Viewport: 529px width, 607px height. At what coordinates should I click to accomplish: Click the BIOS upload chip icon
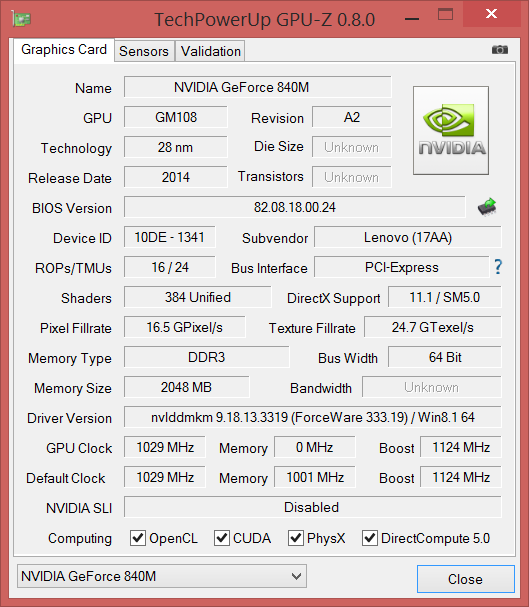pyautogui.click(x=487, y=207)
